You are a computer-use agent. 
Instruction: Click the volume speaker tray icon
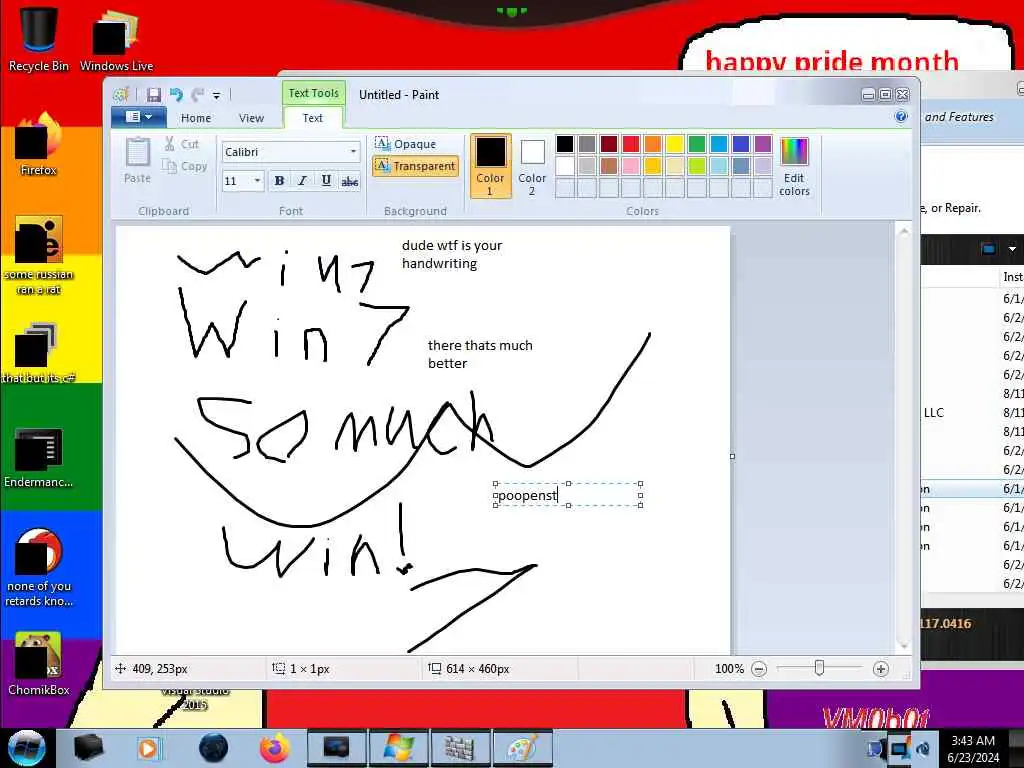tap(924, 748)
